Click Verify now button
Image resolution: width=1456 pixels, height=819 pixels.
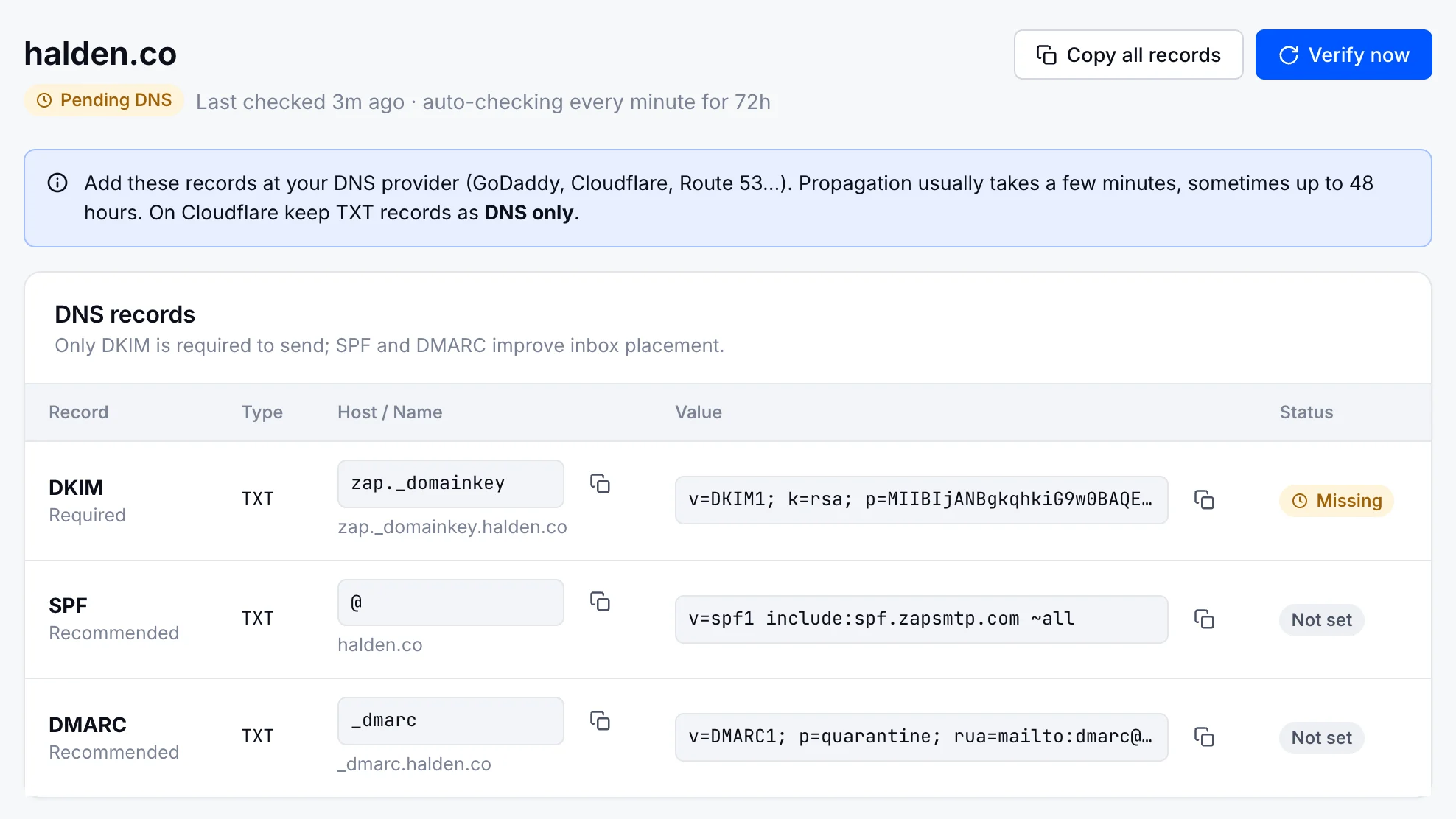(1343, 55)
